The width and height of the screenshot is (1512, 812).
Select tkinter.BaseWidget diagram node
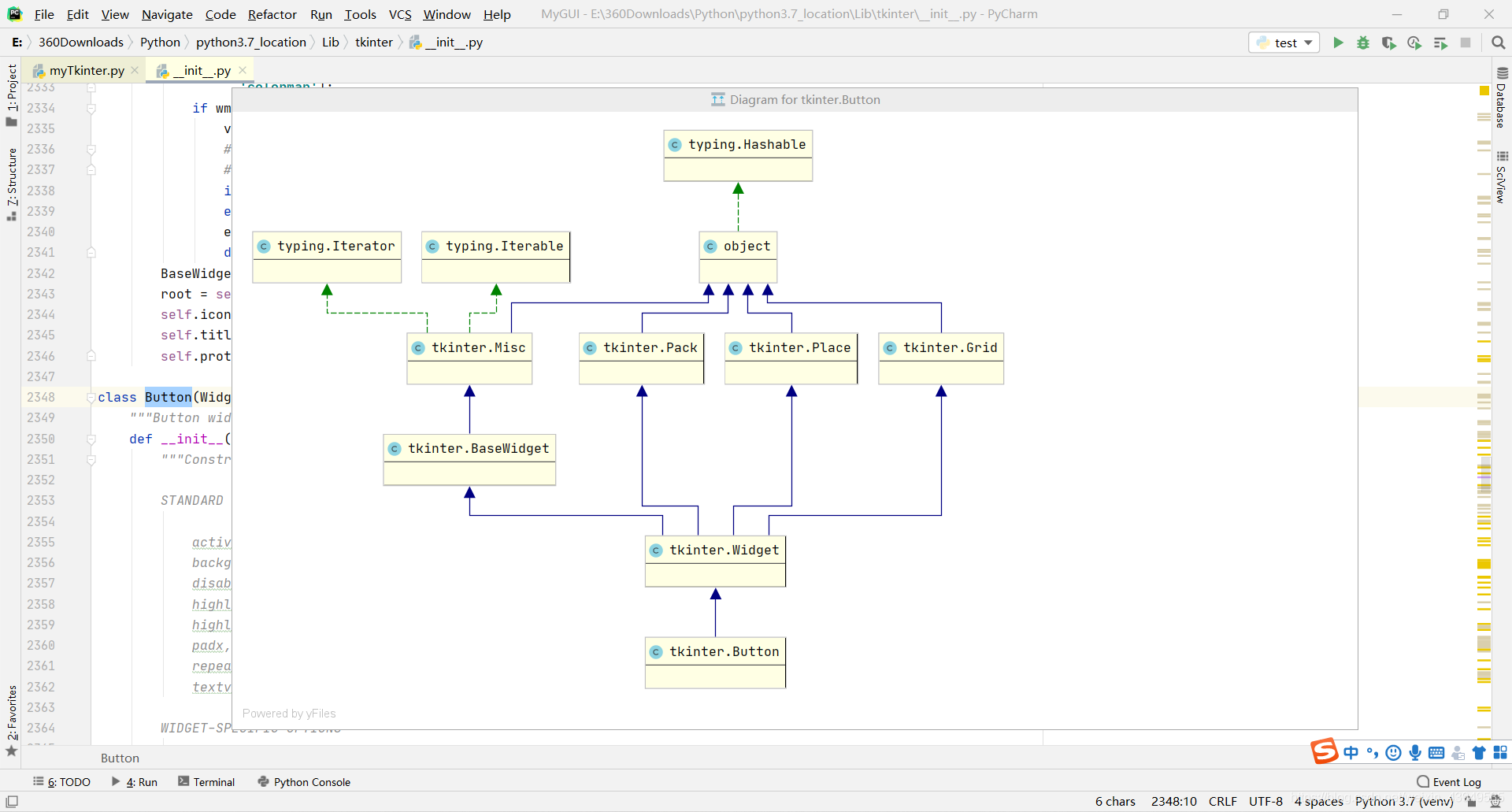(469, 459)
